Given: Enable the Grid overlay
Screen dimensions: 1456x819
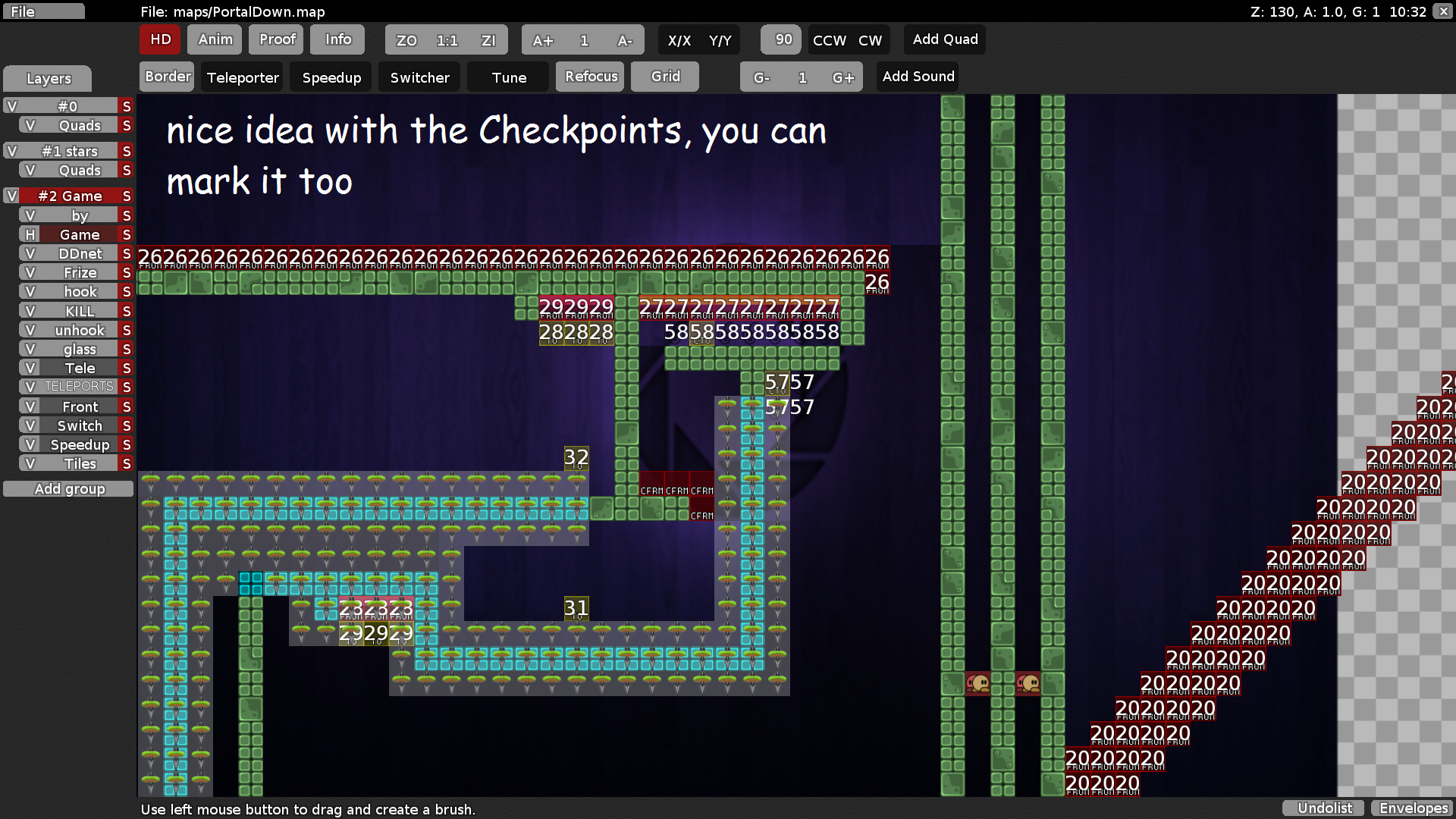Looking at the screenshot, I should [x=664, y=77].
